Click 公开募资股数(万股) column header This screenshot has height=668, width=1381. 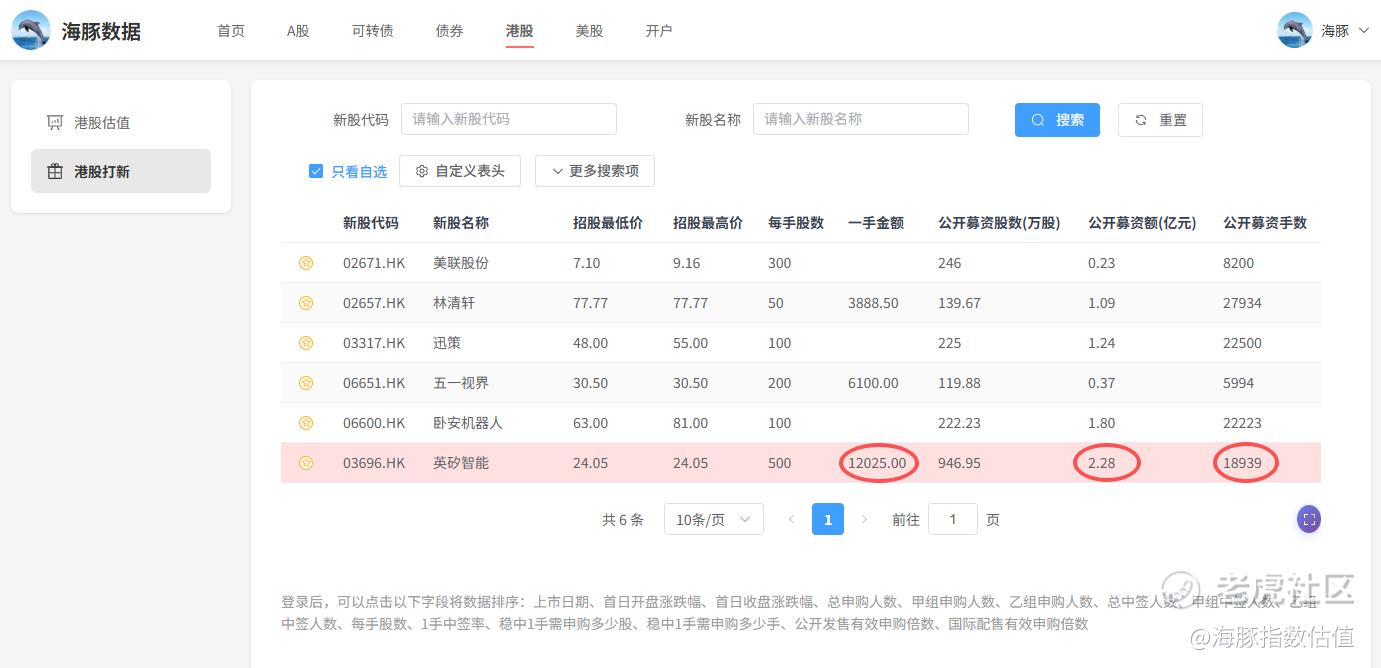point(999,223)
